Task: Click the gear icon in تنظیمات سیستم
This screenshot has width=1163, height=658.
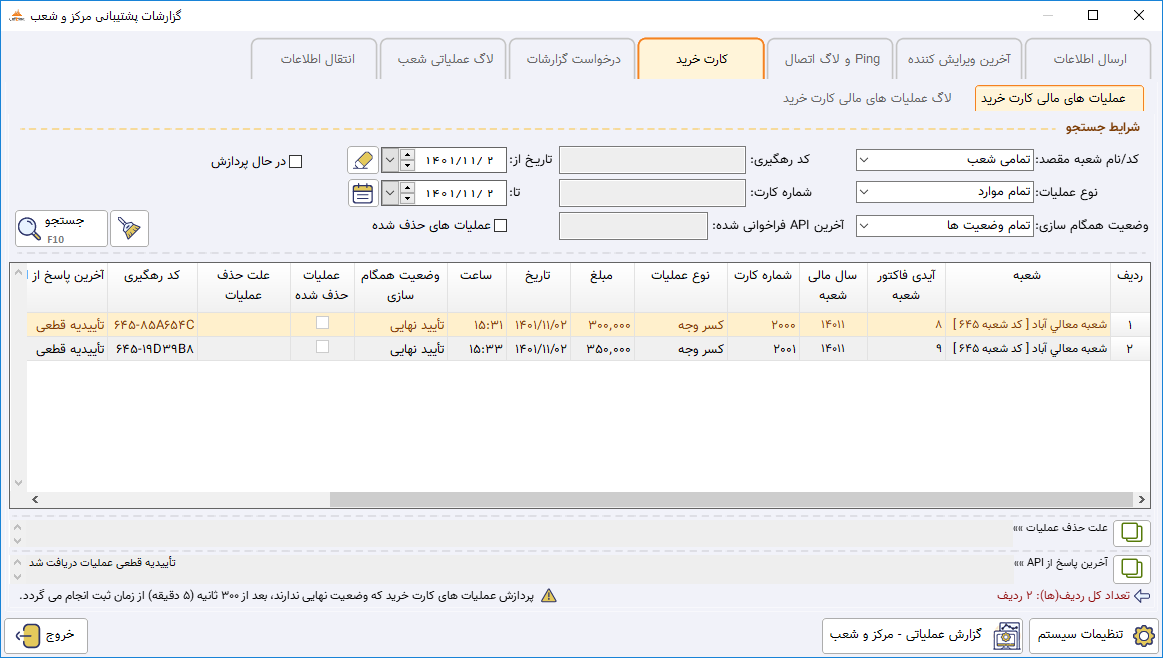Action: [x=1144, y=636]
